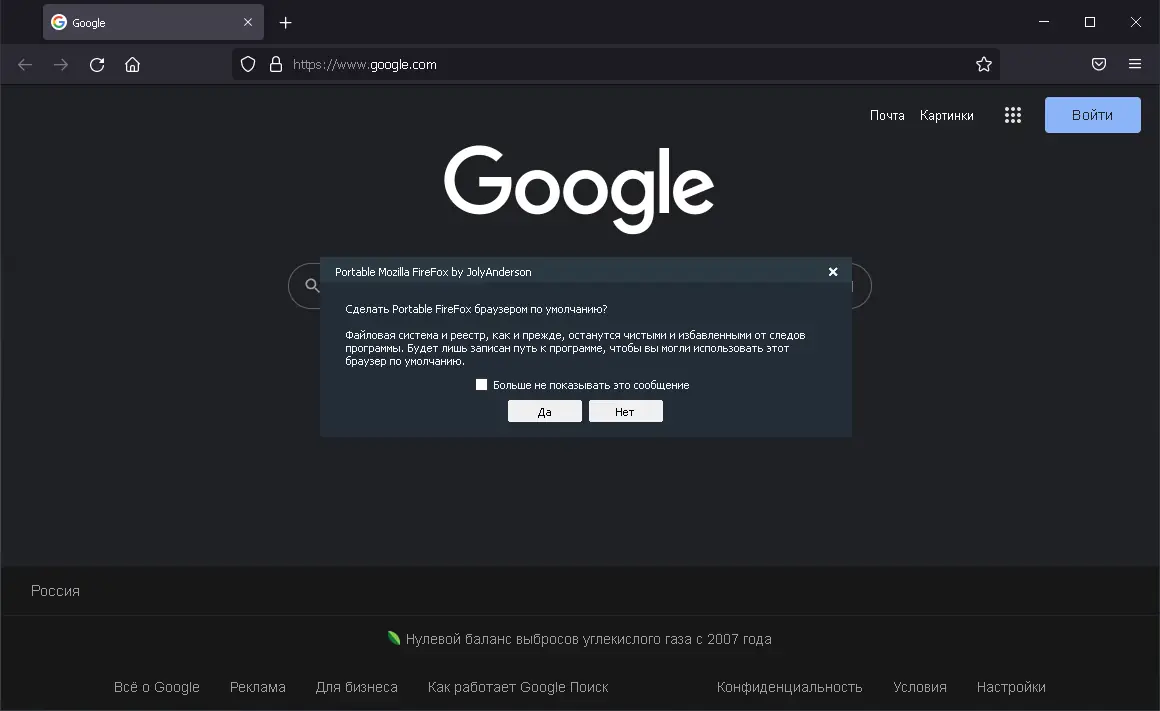Close the Google tab

click(248, 22)
